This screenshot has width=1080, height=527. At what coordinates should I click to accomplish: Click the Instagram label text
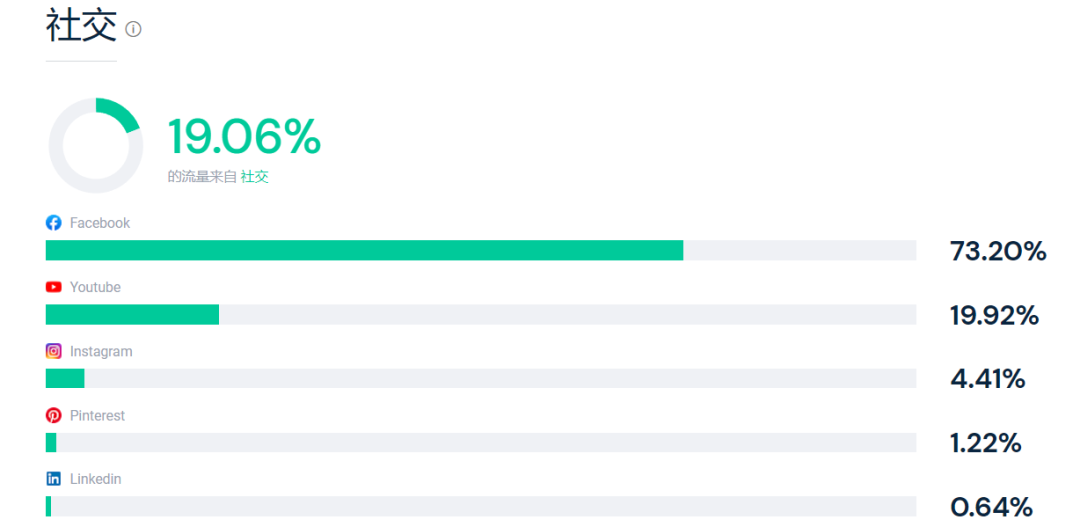click(101, 351)
